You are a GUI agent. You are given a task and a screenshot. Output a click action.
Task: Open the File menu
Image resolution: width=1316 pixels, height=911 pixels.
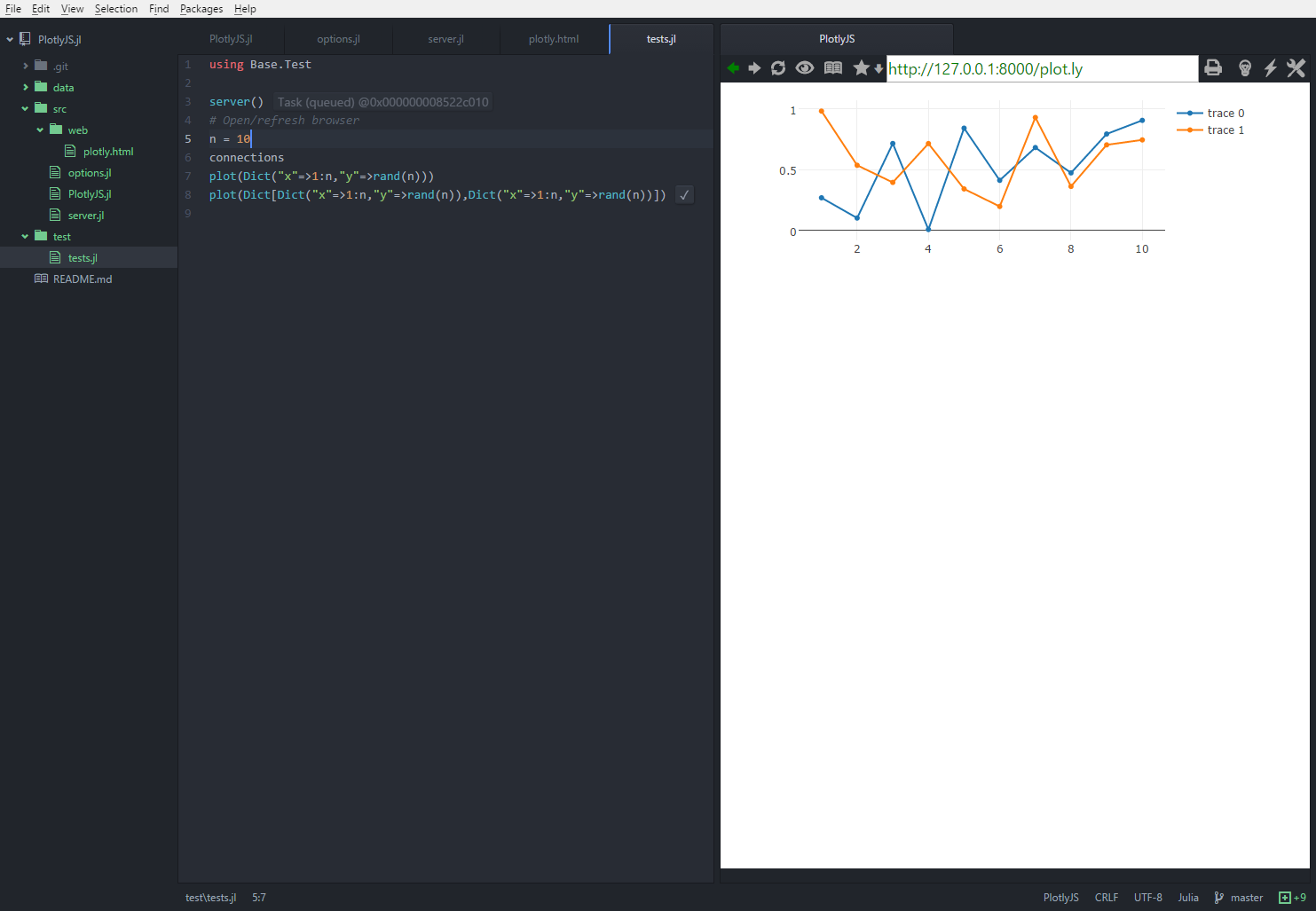click(13, 9)
